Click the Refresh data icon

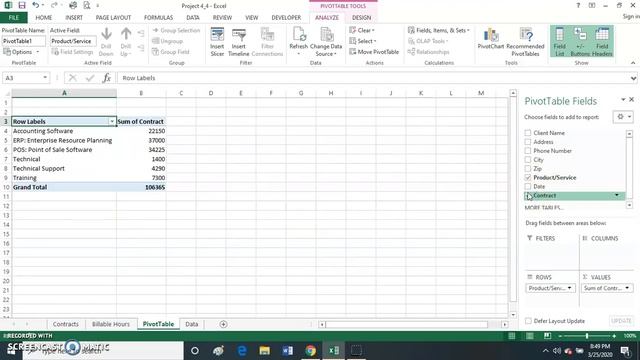[x=299, y=42]
